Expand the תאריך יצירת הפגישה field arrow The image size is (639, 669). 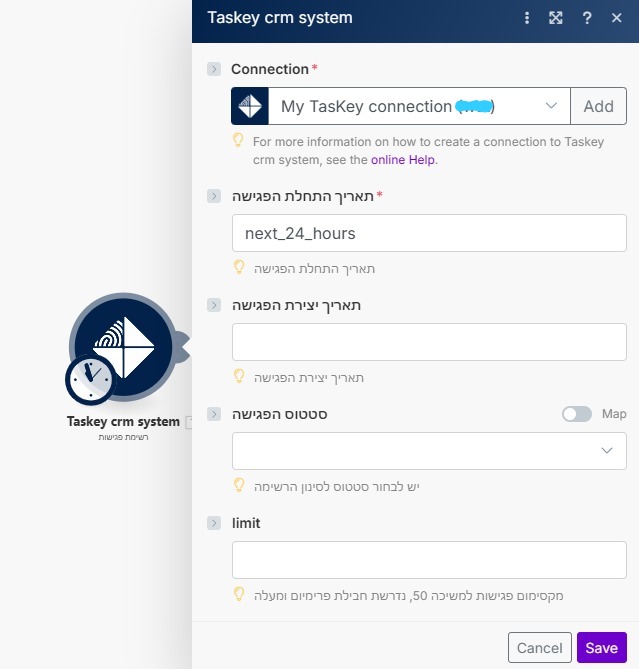point(214,305)
